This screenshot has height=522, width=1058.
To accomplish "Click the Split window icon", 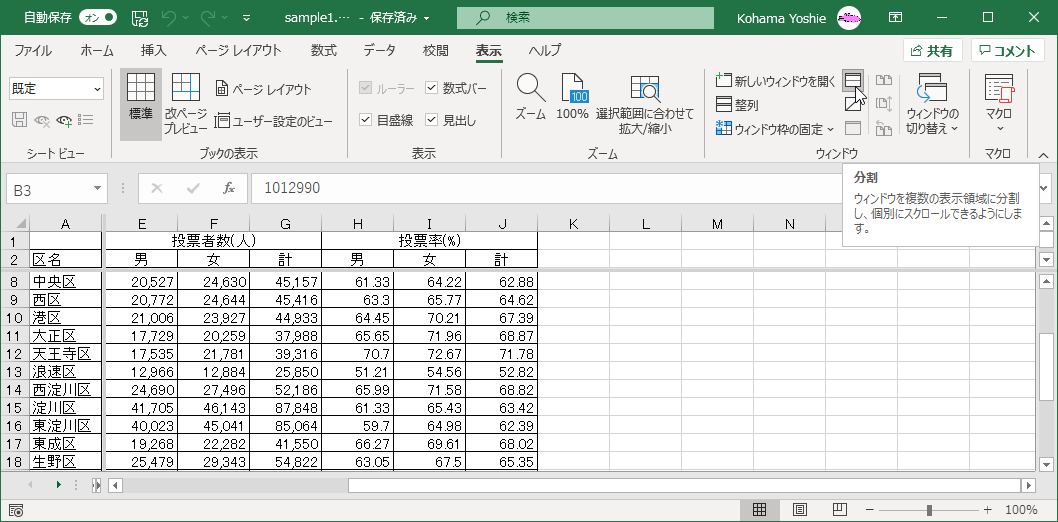I will 853,80.
